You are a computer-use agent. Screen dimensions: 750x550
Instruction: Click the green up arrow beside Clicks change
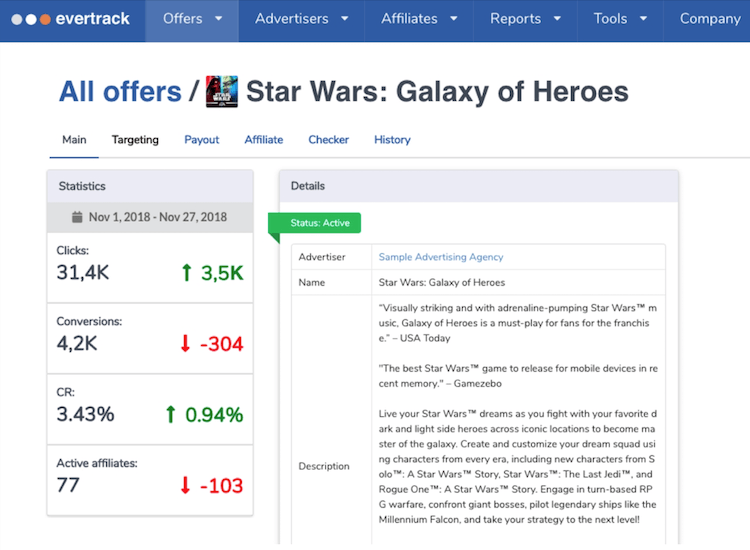pyautogui.click(x=187, y=273)
